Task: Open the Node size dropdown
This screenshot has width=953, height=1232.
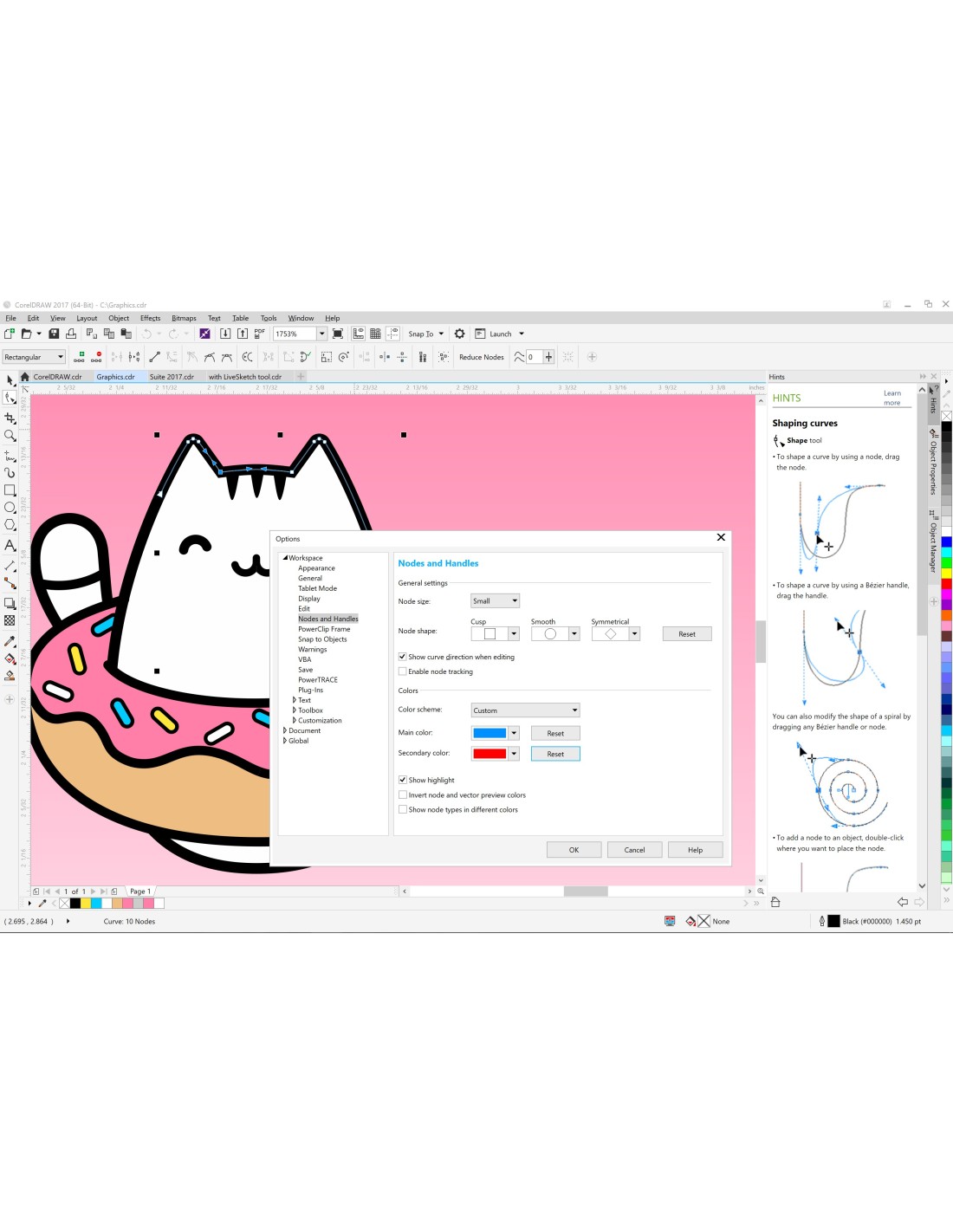Action: (x=495, y=600)
